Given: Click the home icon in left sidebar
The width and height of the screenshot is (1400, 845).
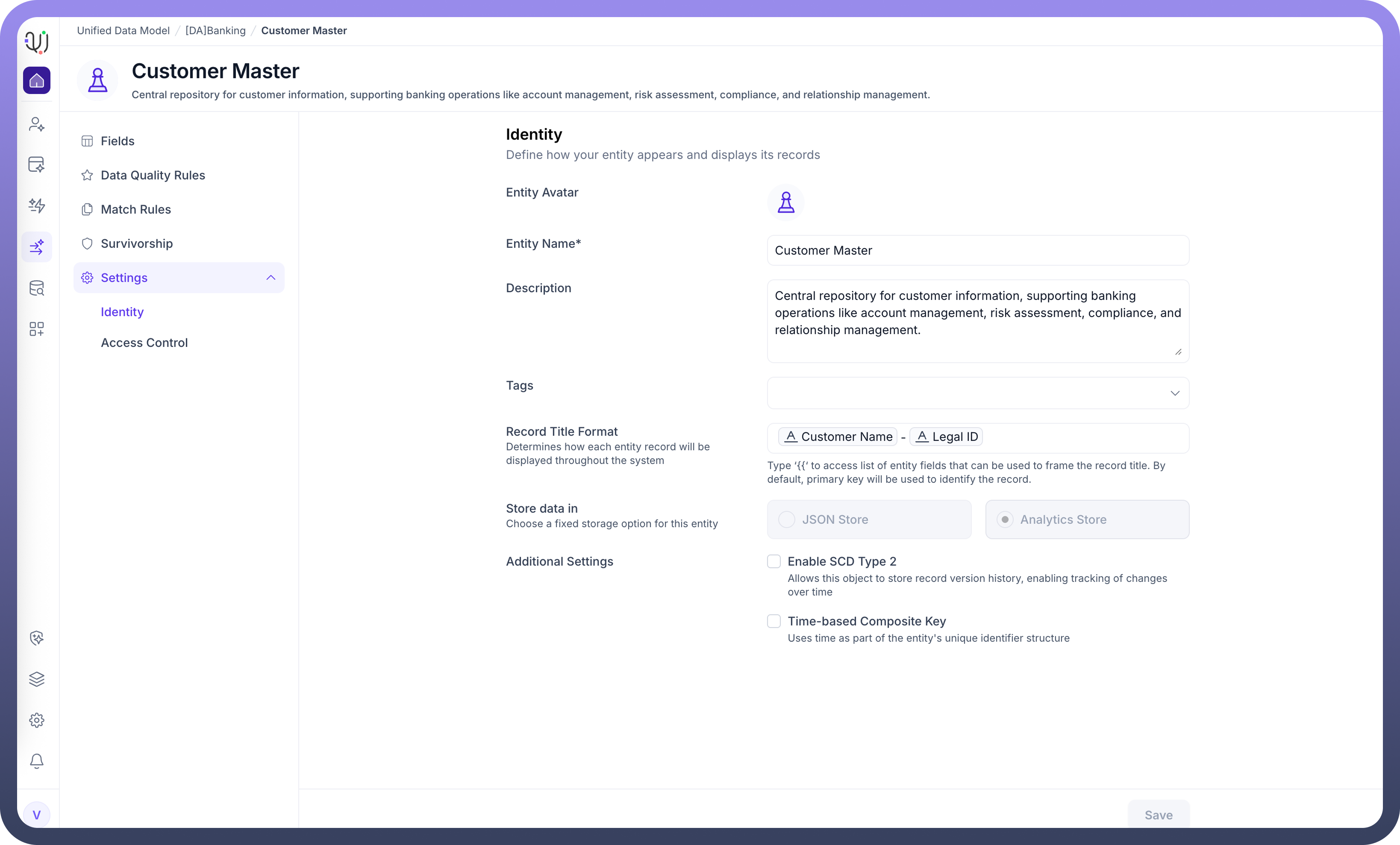Looking at the screenshot, I should [36, 81].
